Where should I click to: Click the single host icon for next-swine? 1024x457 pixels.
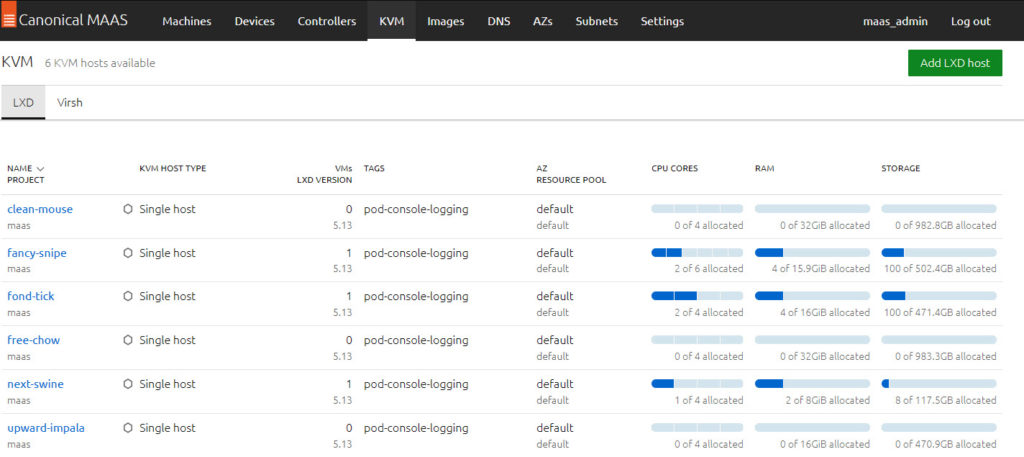tap(128, 384)
